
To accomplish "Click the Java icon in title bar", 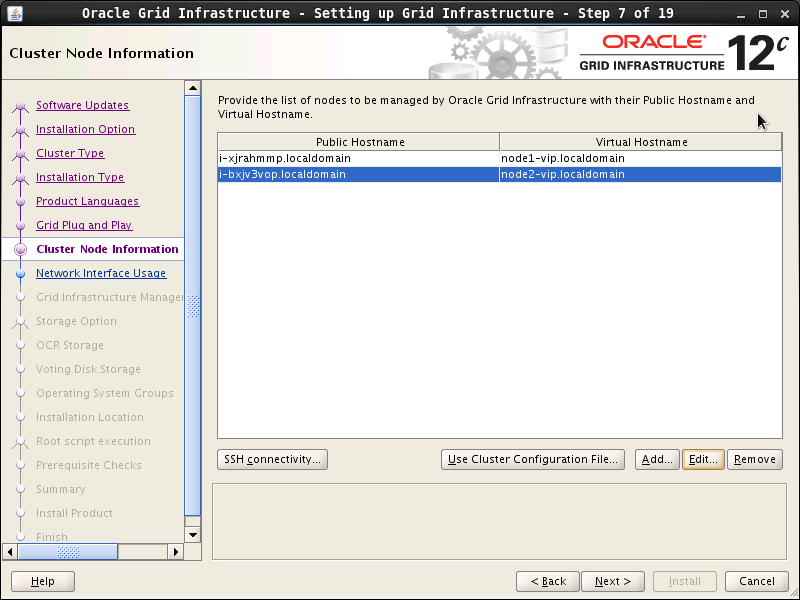I will click(x=14, y=13).
